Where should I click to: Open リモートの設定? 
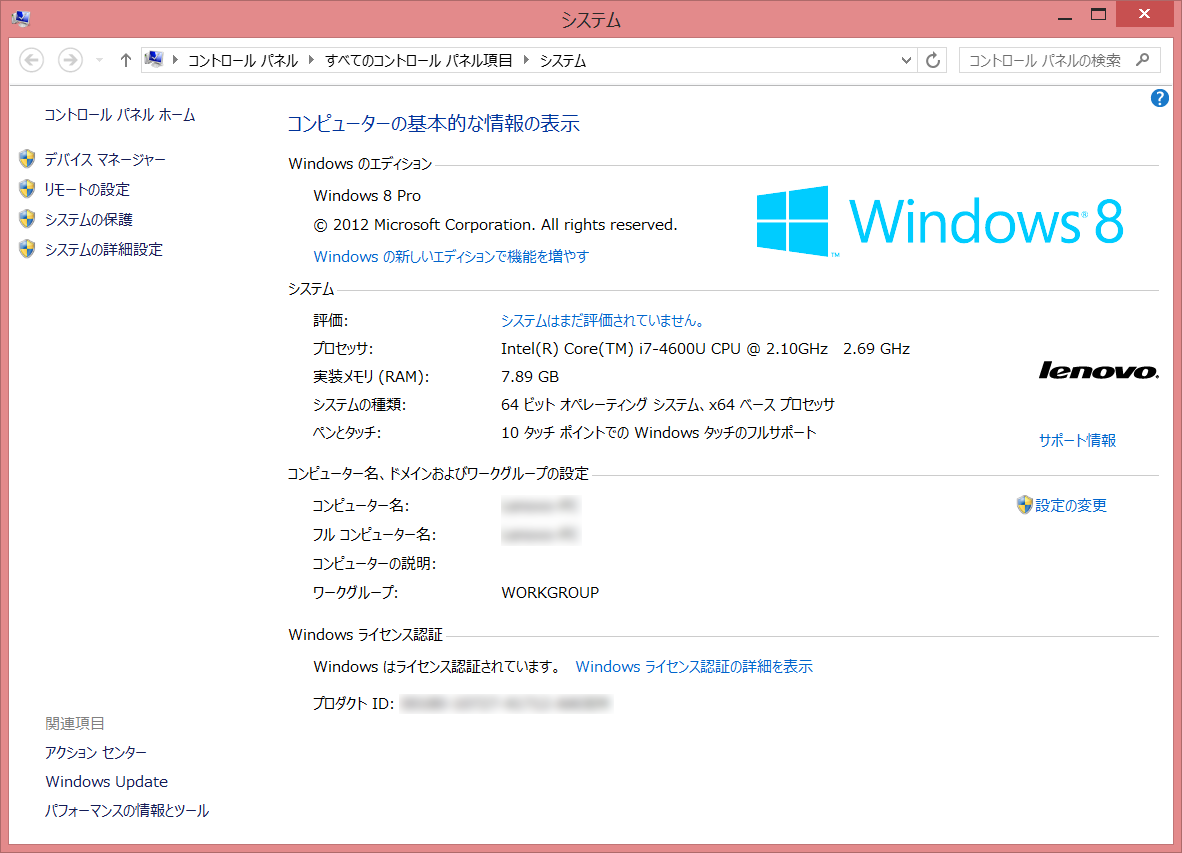pos(87,189)
